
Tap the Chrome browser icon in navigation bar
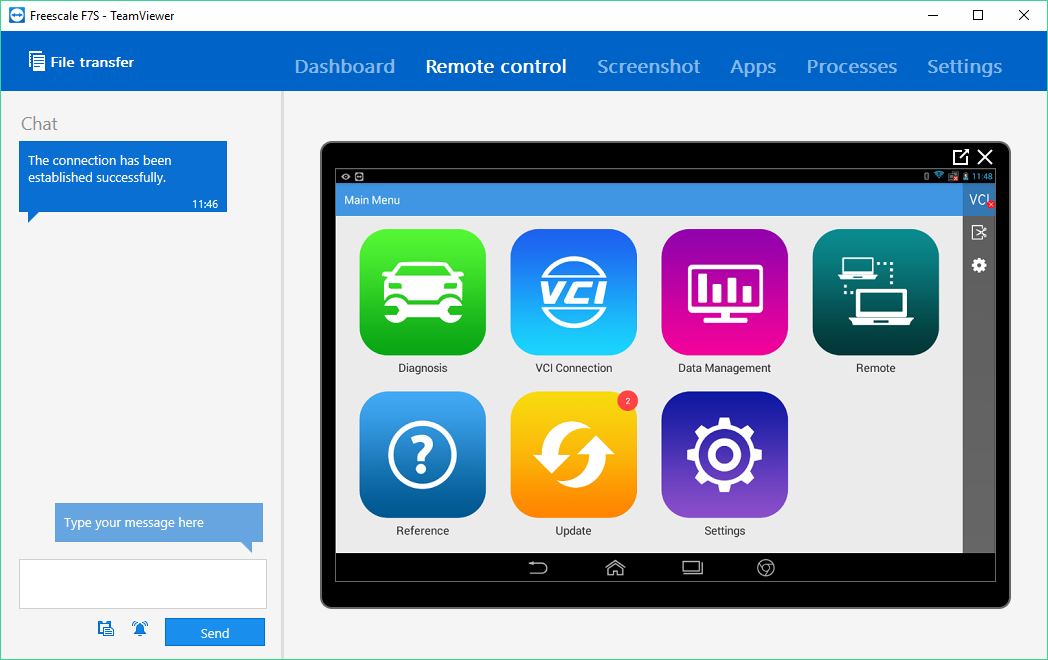pyautogui.click(x=766, y=568)
